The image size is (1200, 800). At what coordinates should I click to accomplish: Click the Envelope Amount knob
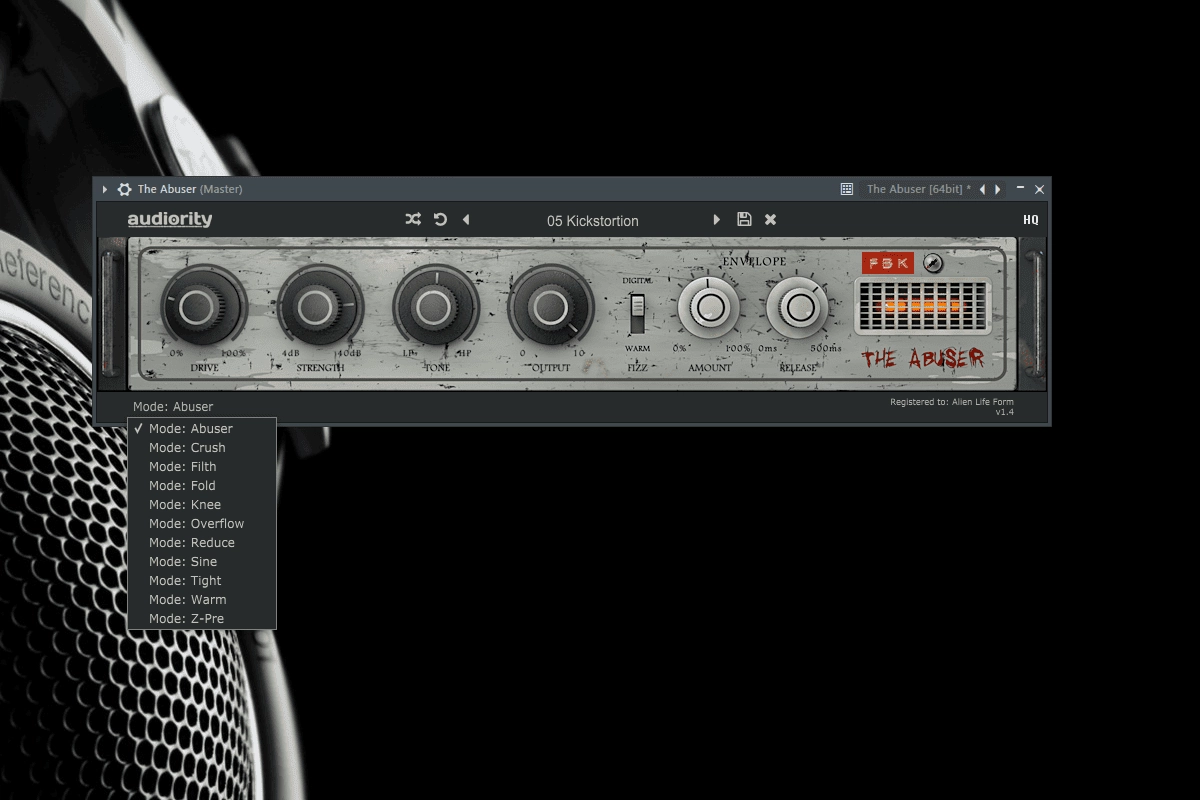click(x=709, y=308)
